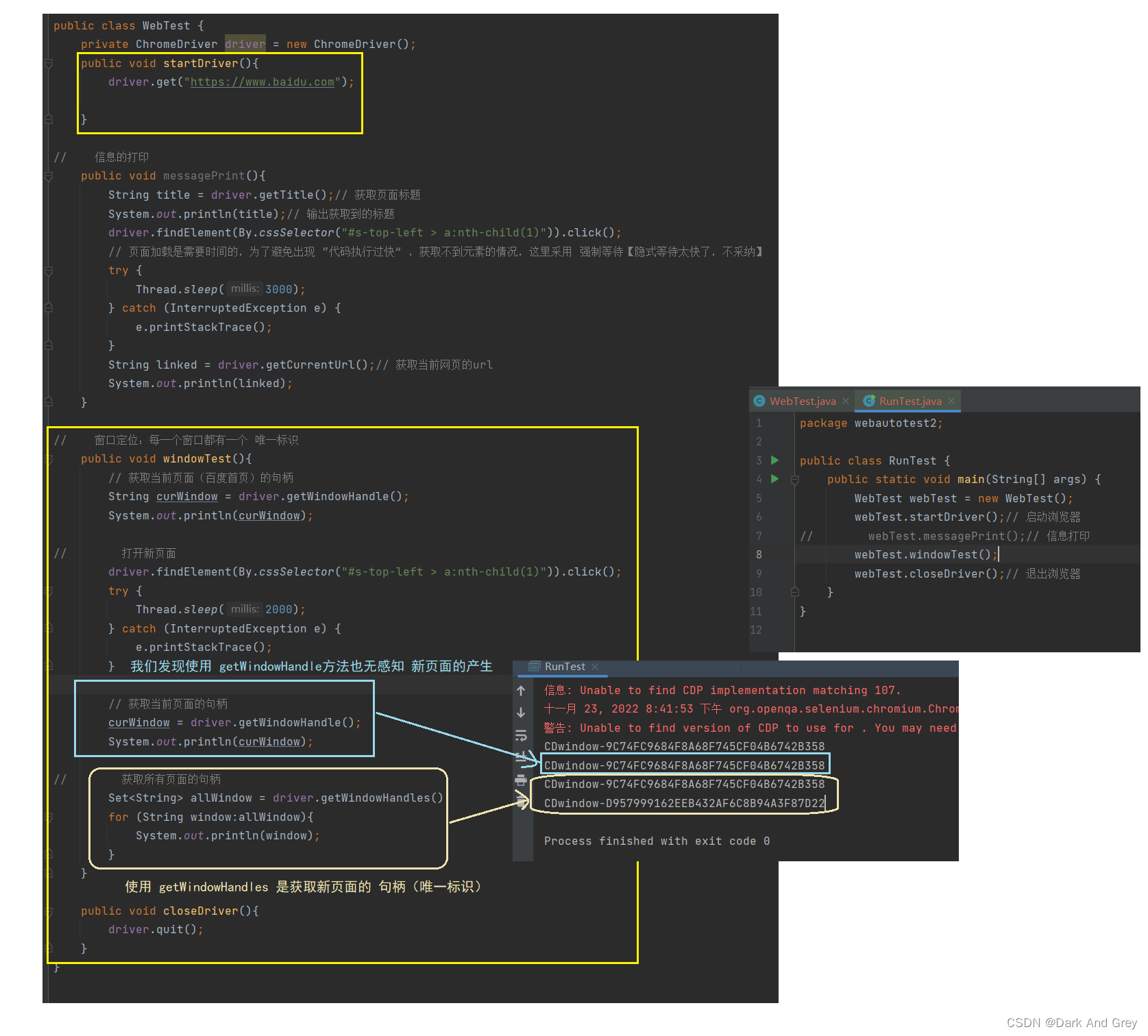Click 'String linked = driver.getCurrentUrl()' line
This screenshot has width=1148, height=1036.
tap(241, 365)
